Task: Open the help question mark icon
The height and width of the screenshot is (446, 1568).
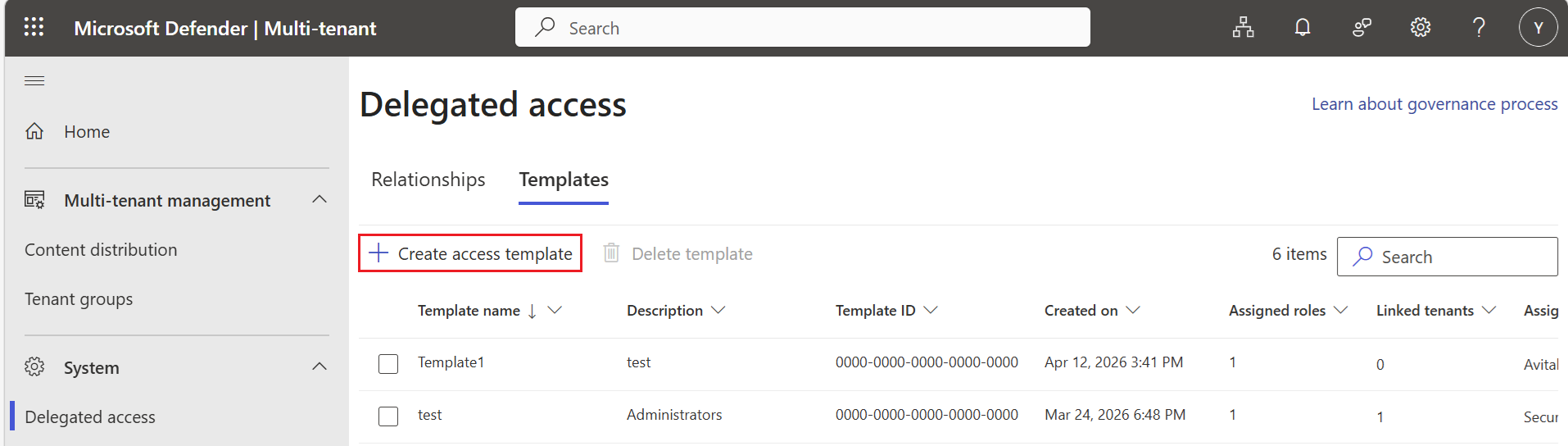Action: tap(1479, 28)
